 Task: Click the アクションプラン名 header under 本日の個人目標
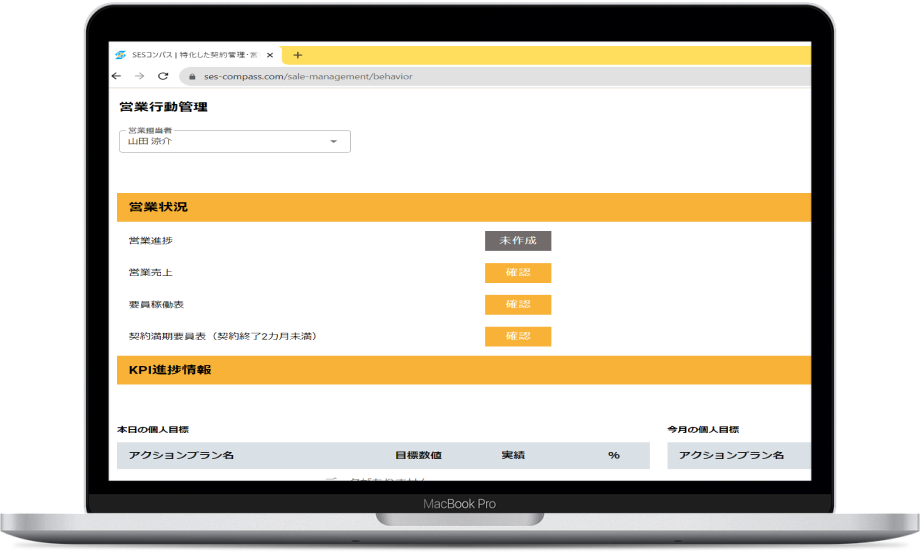[x=181, y=455]
